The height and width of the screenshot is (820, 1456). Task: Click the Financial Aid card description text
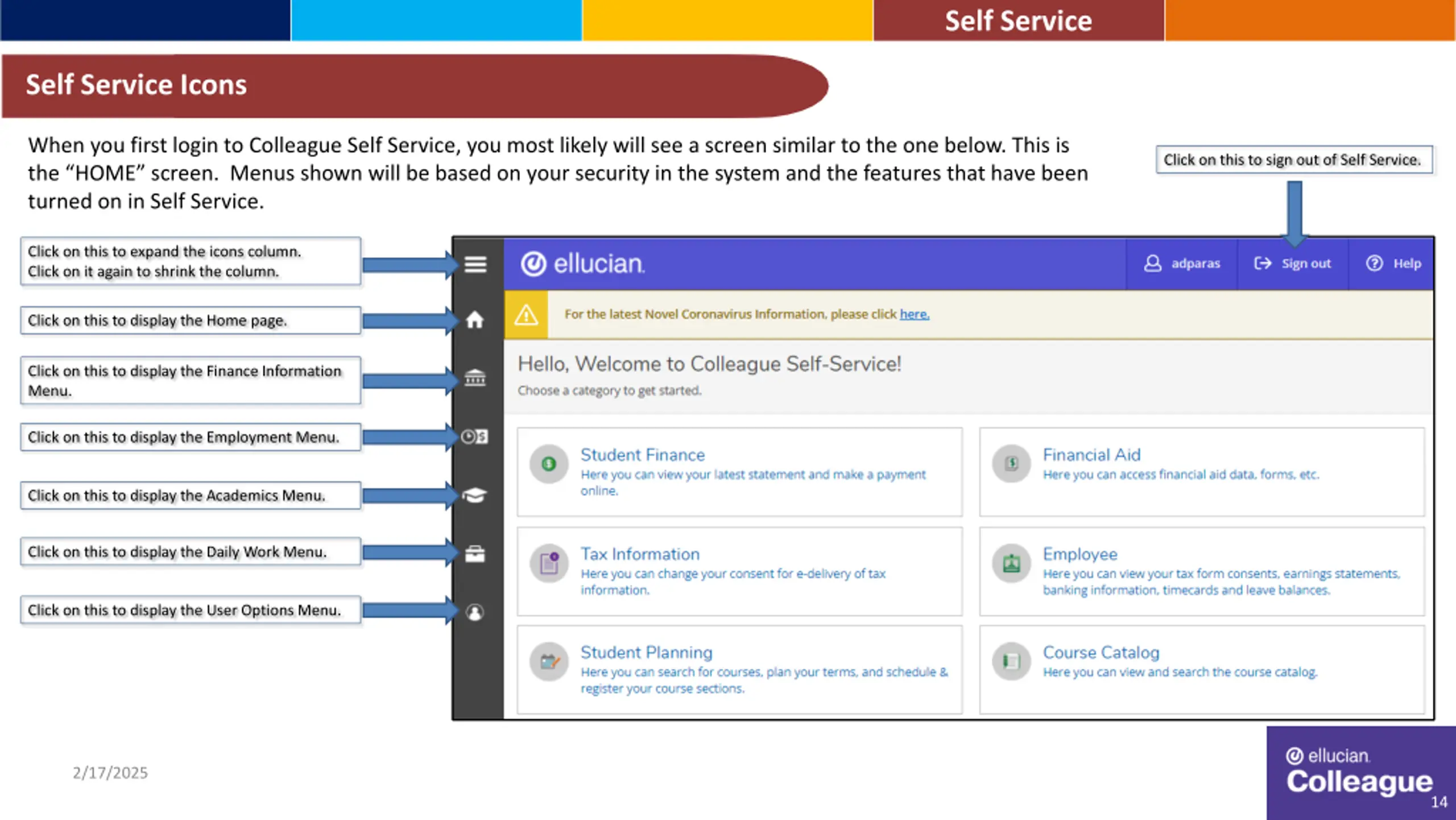1181,475
